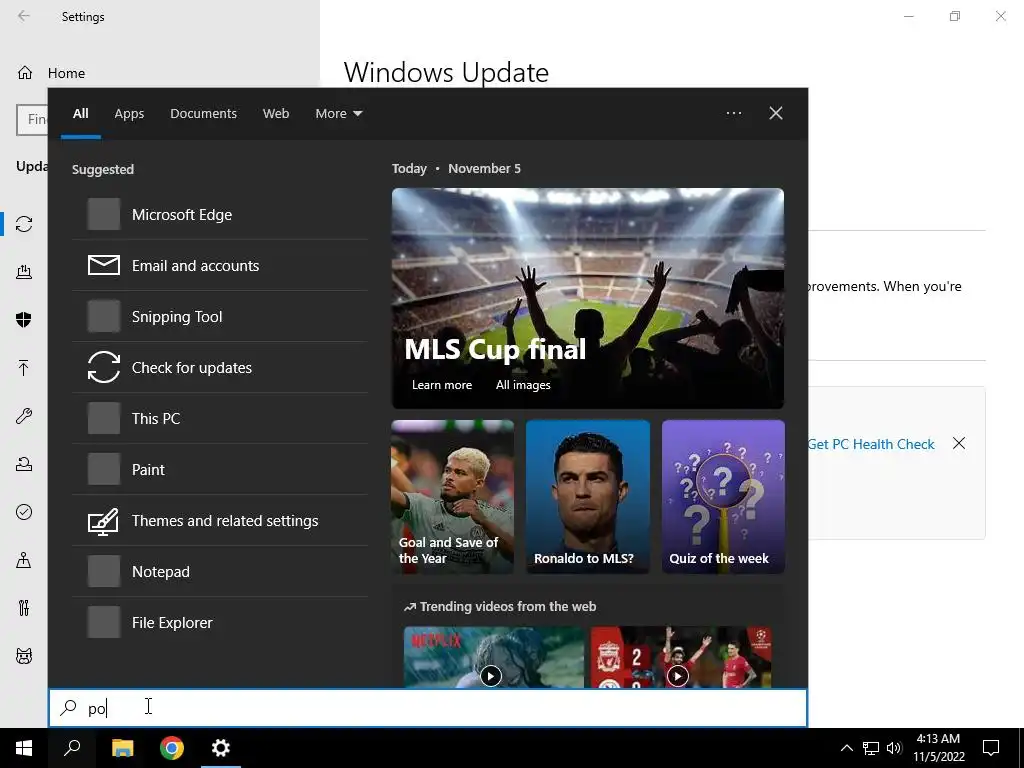Select Activation checkmark icon in Settings sidebar
The width and height of the screenshot is (1024, 768).
point(24,512)
